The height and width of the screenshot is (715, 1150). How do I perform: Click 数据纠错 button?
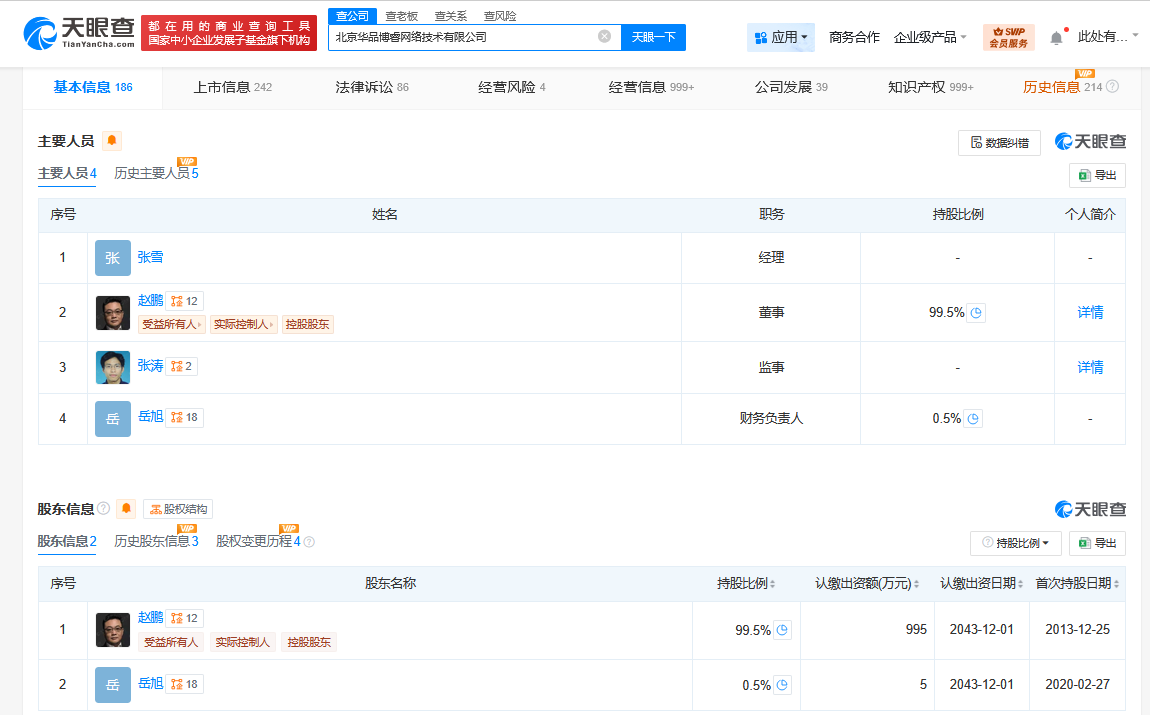(999, 143)
